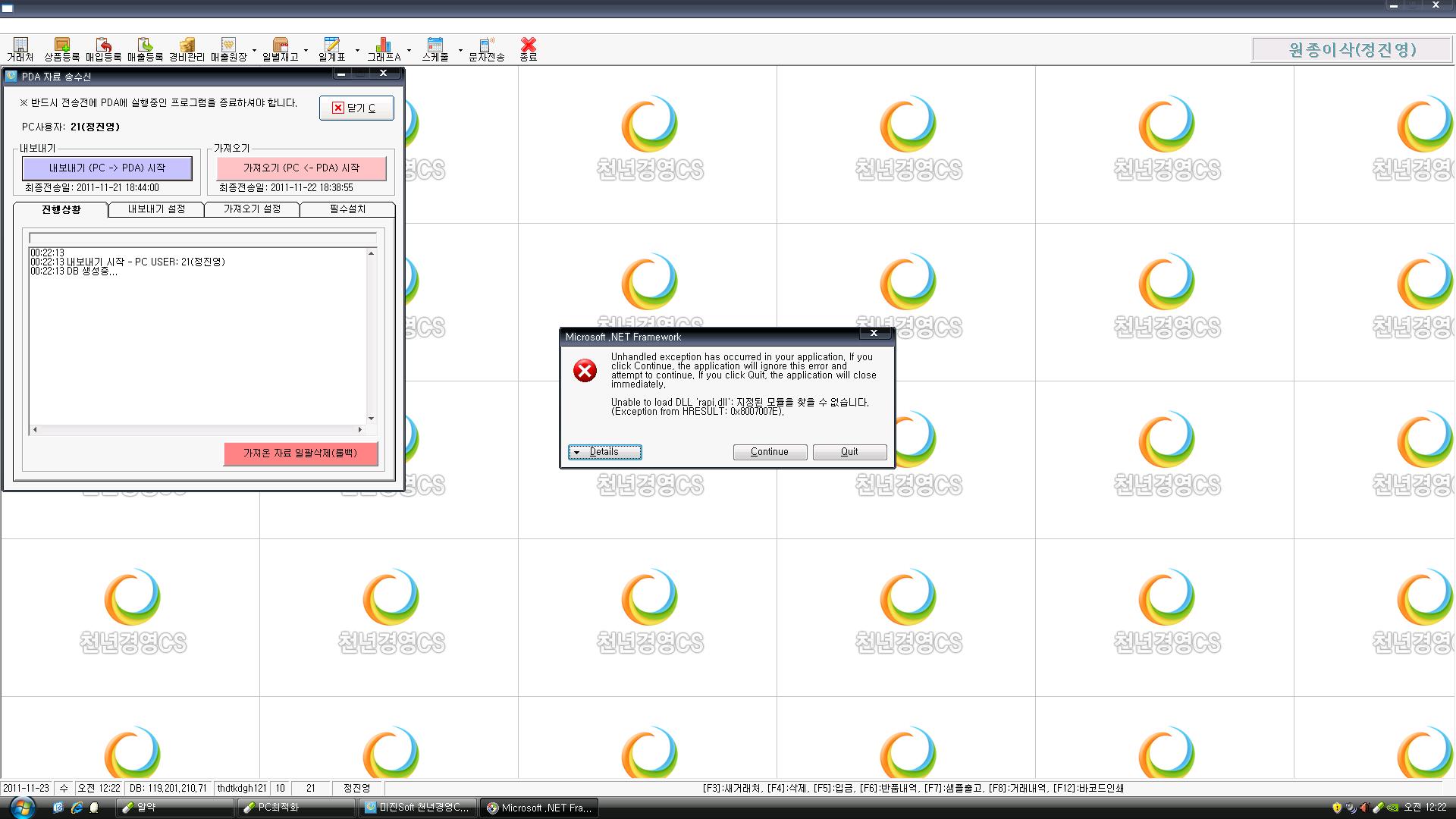Start 가져오기 (PC <- PDA) import
Viewport: 1456px width, 819px height.
pyautogui.click(x=301, y=168)
